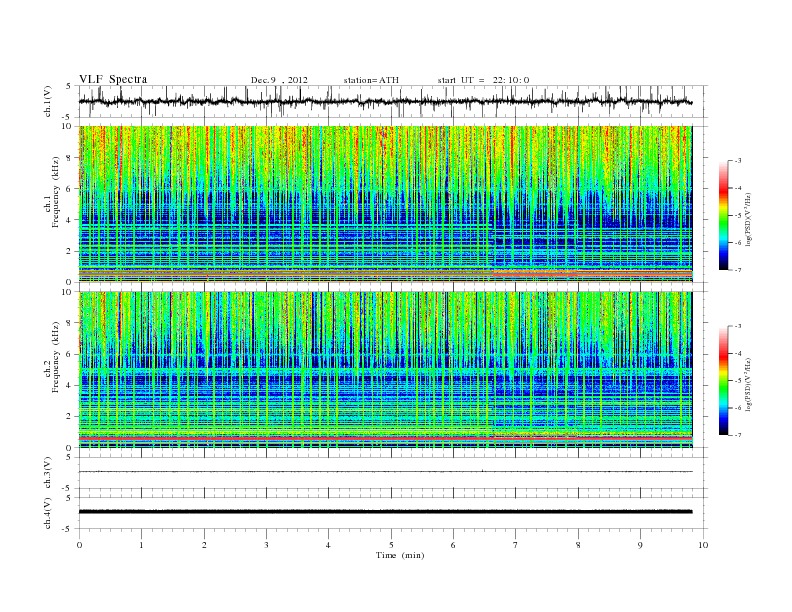Click the time axis tick label '7'
The image size is (792, 612).
point(516,545)
